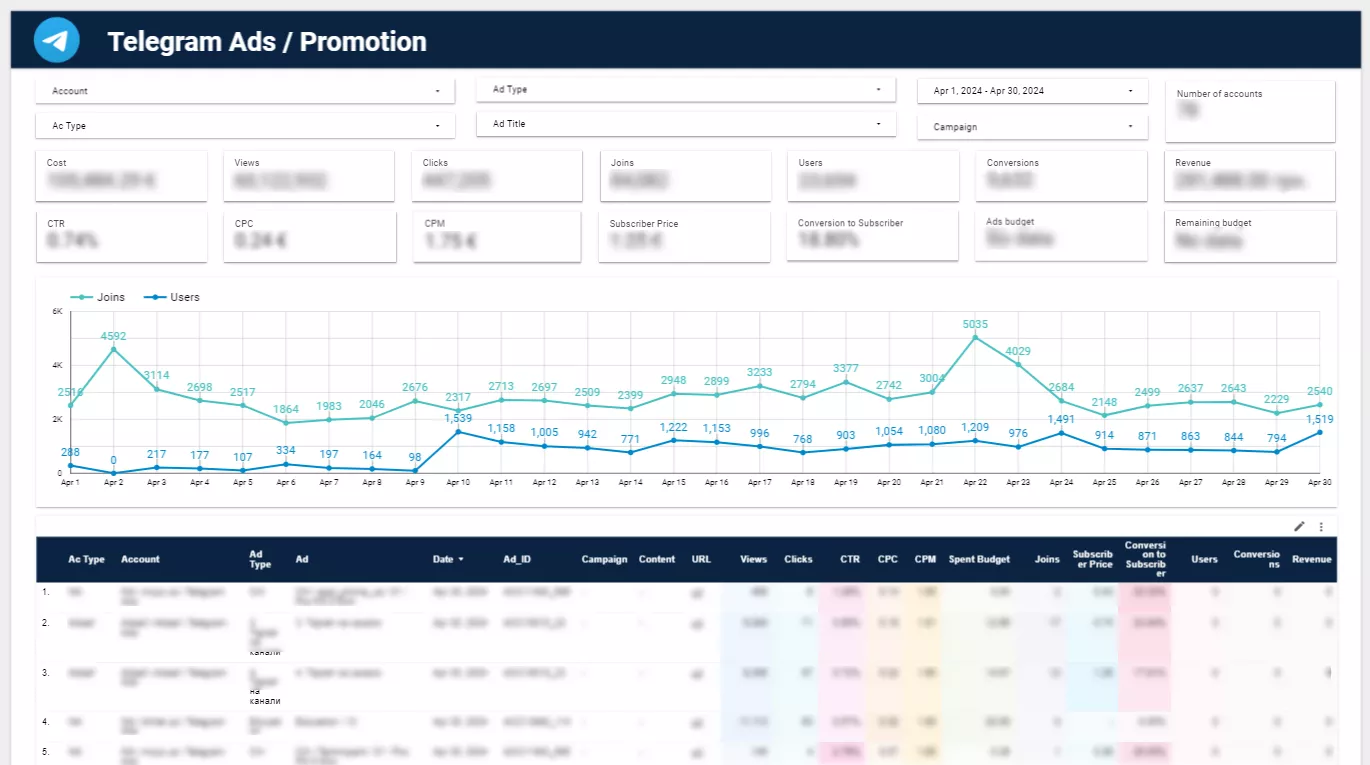
Task: Click the Conversions scorecard
Action: 1061,176
